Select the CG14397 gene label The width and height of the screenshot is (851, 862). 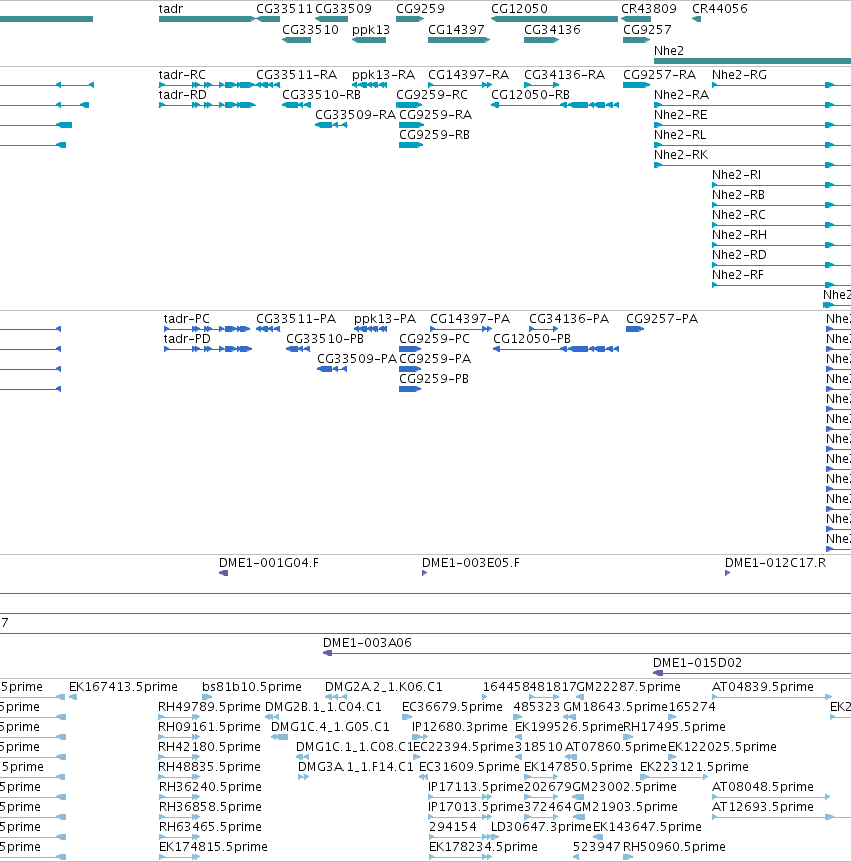[x=456, y=30]
